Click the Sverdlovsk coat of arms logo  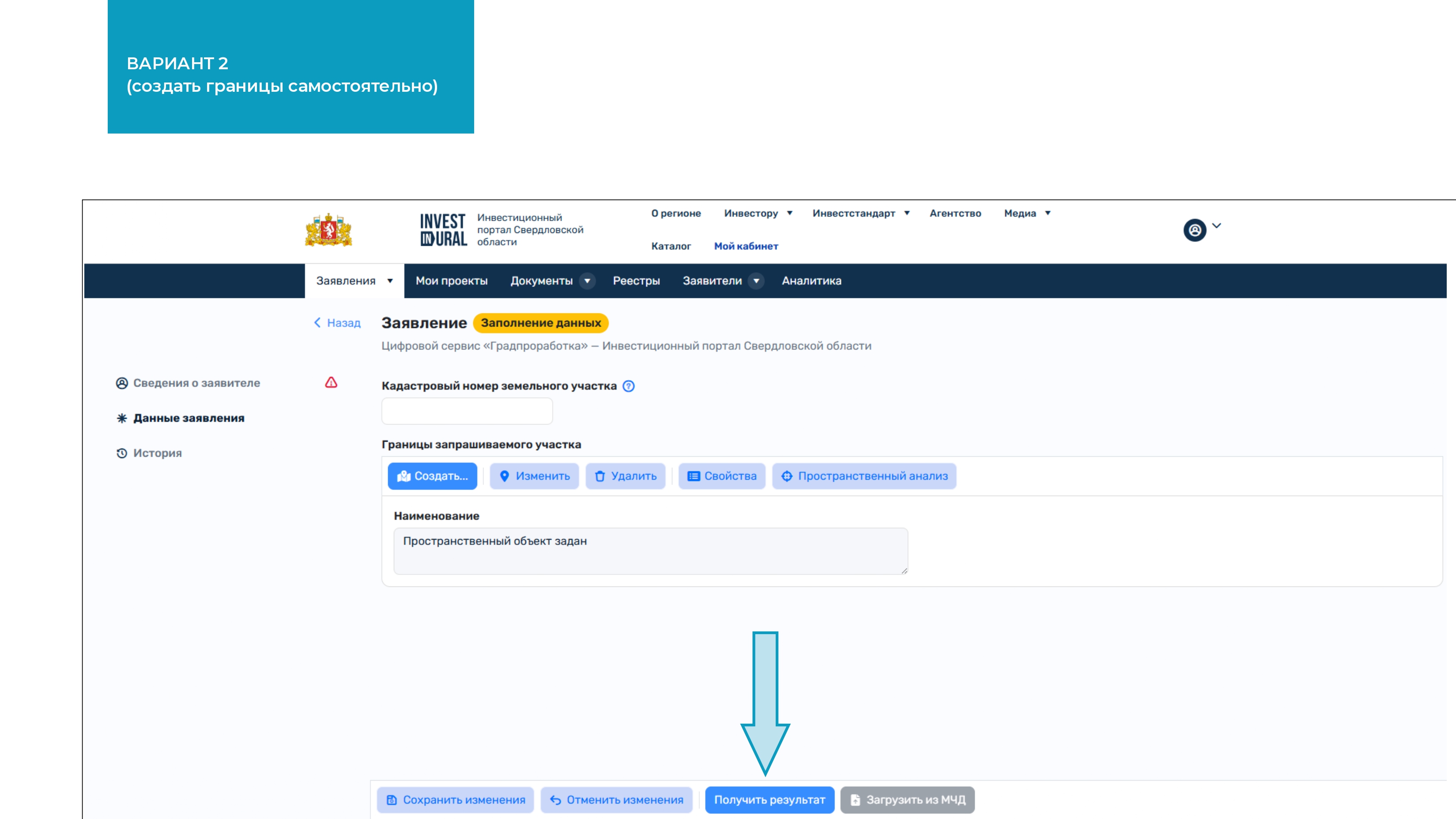point(328,230)
